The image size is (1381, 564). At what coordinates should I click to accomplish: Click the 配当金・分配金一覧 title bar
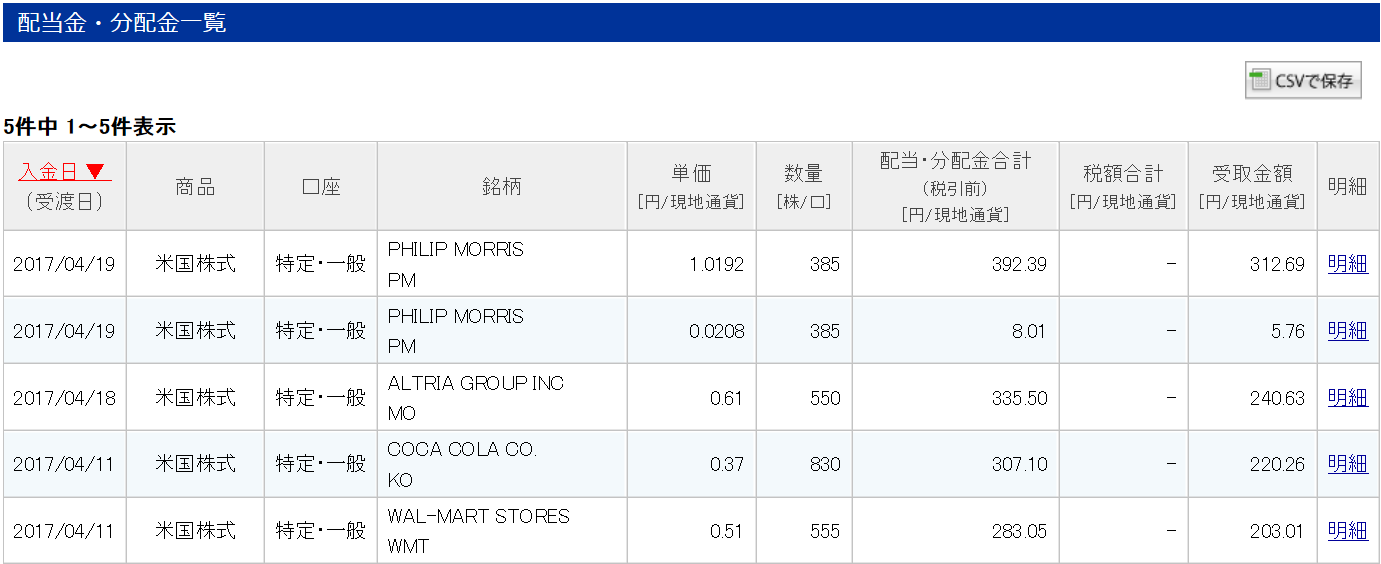pos(690,22)
